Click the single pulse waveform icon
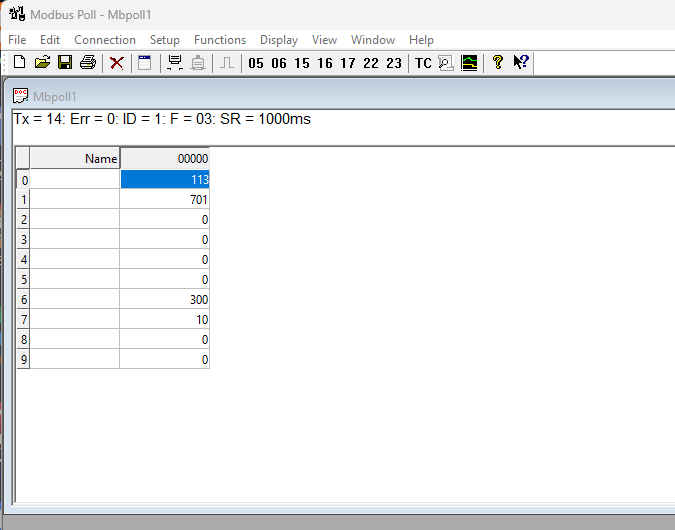The height and width of the screenshot is (530, 675). tap(227, 63)
